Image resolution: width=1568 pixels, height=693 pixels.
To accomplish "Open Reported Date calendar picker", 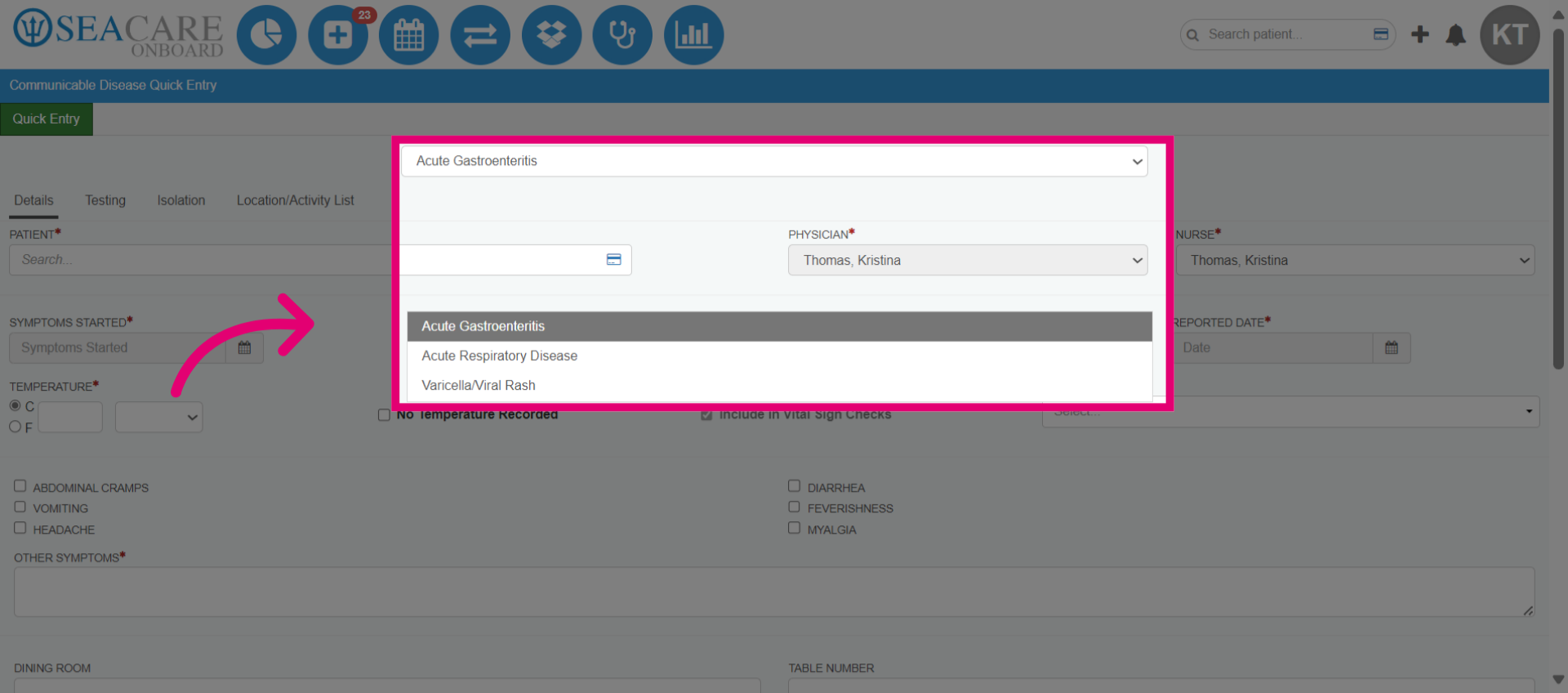I will pyautogui.click(x=1392, y=348).
